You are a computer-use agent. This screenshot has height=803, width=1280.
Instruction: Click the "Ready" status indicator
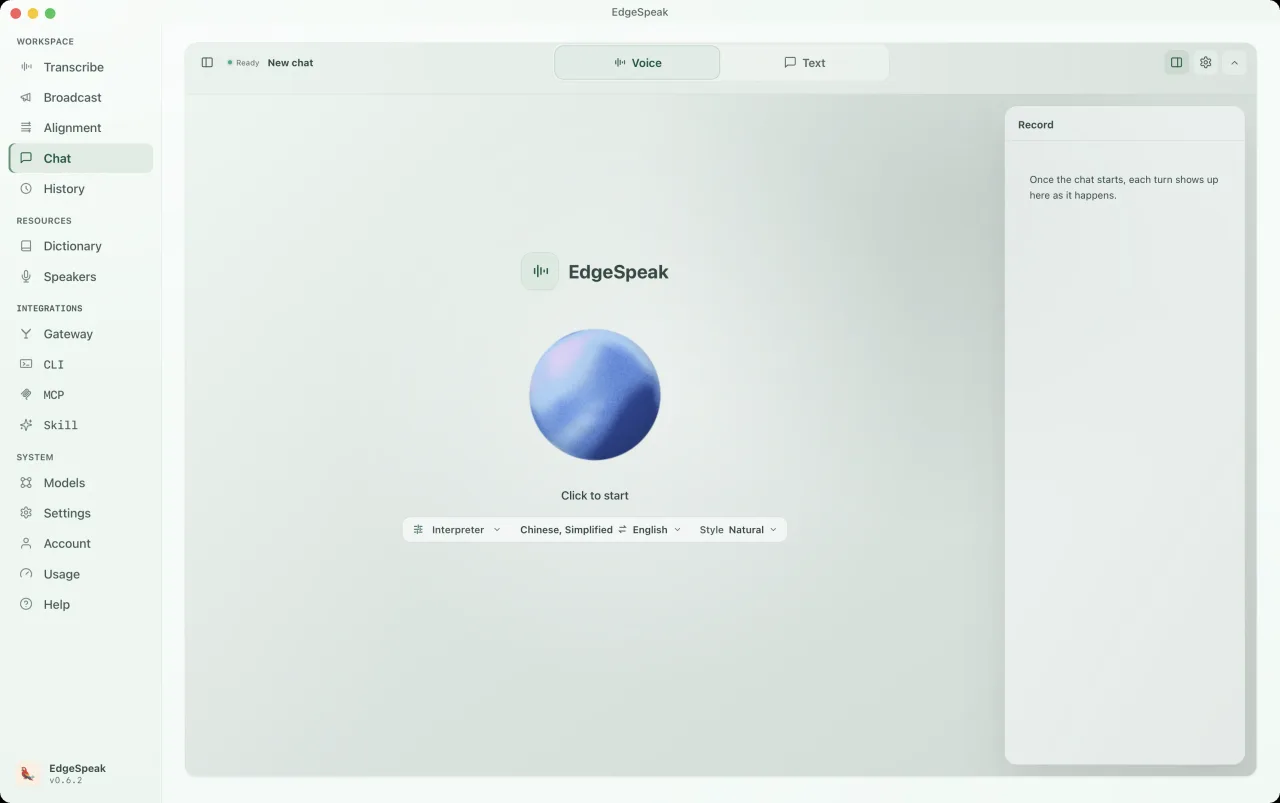243,63
